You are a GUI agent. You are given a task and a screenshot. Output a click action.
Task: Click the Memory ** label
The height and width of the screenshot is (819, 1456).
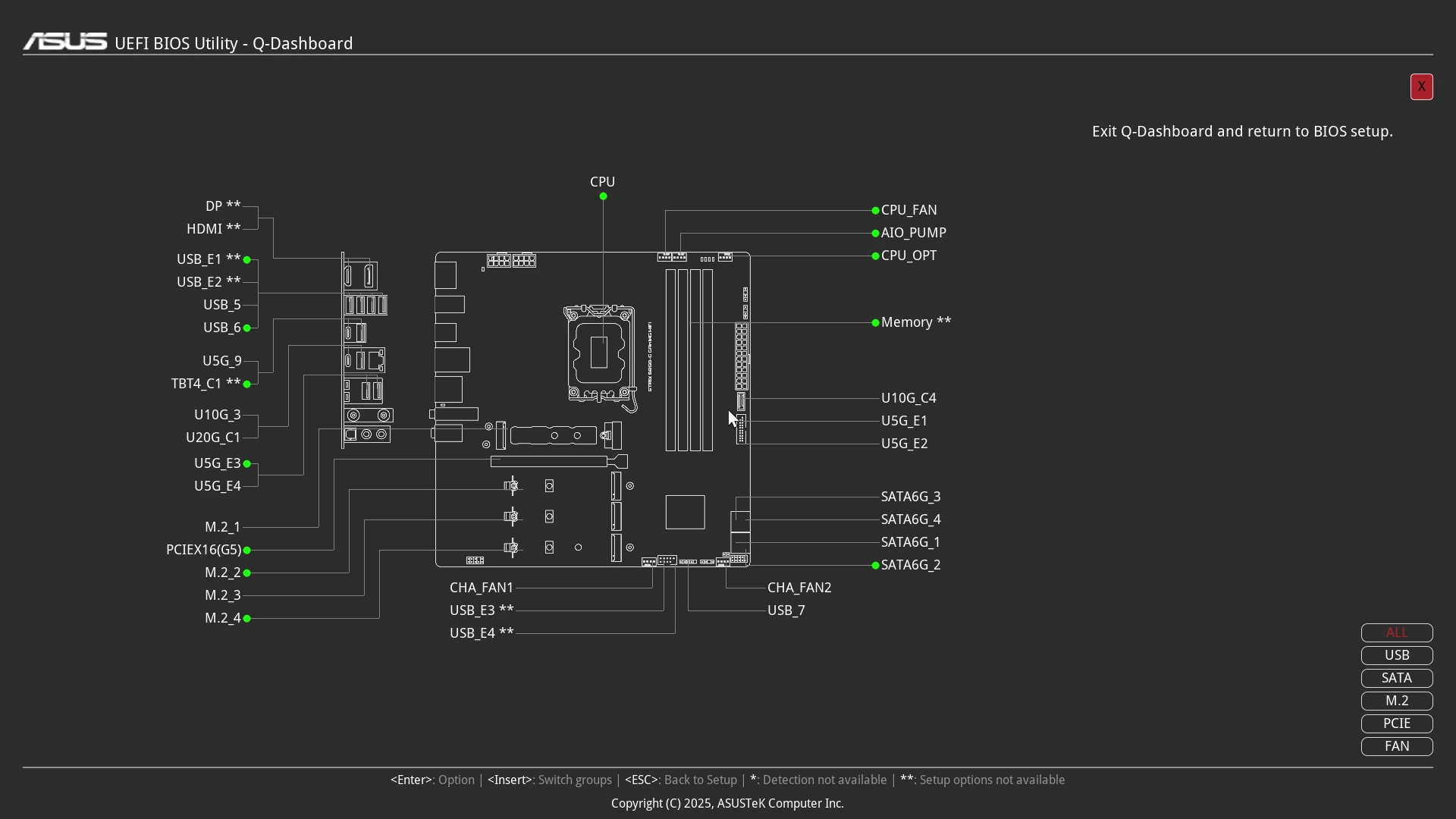point(916,322)
